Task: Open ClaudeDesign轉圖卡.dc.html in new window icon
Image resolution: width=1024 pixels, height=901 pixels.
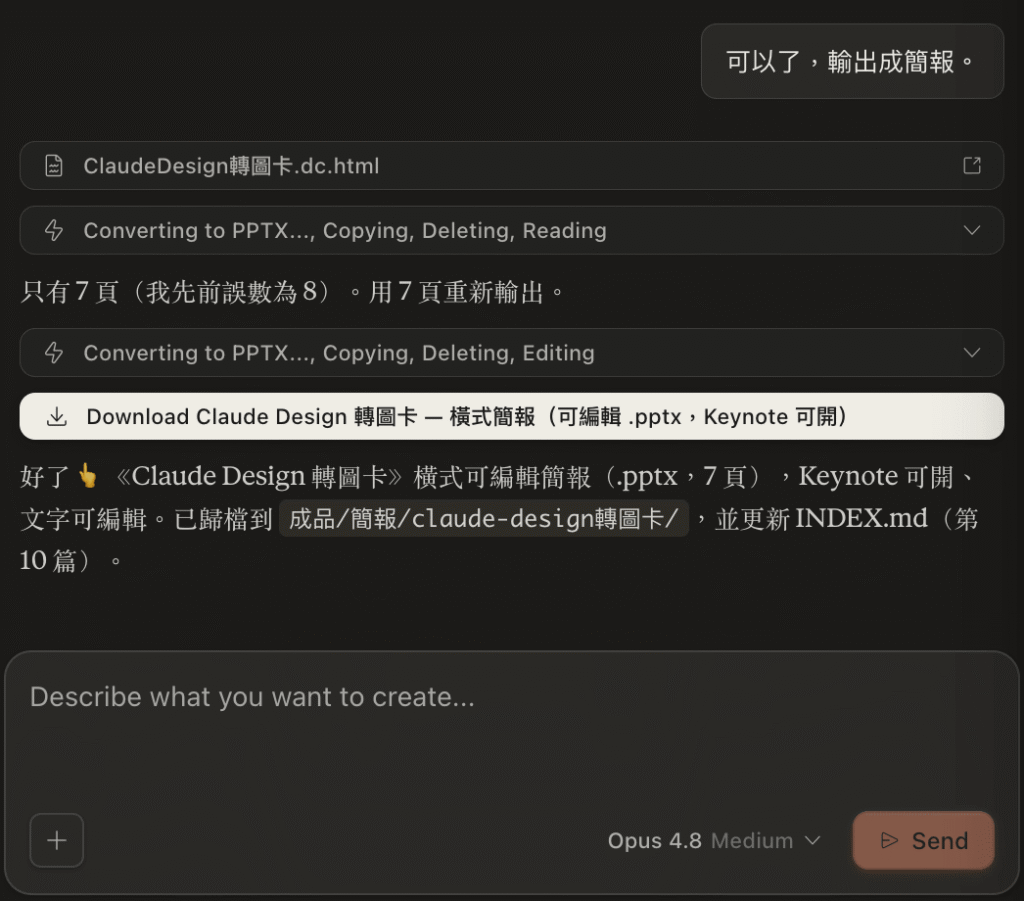Action: click(972, 165)
